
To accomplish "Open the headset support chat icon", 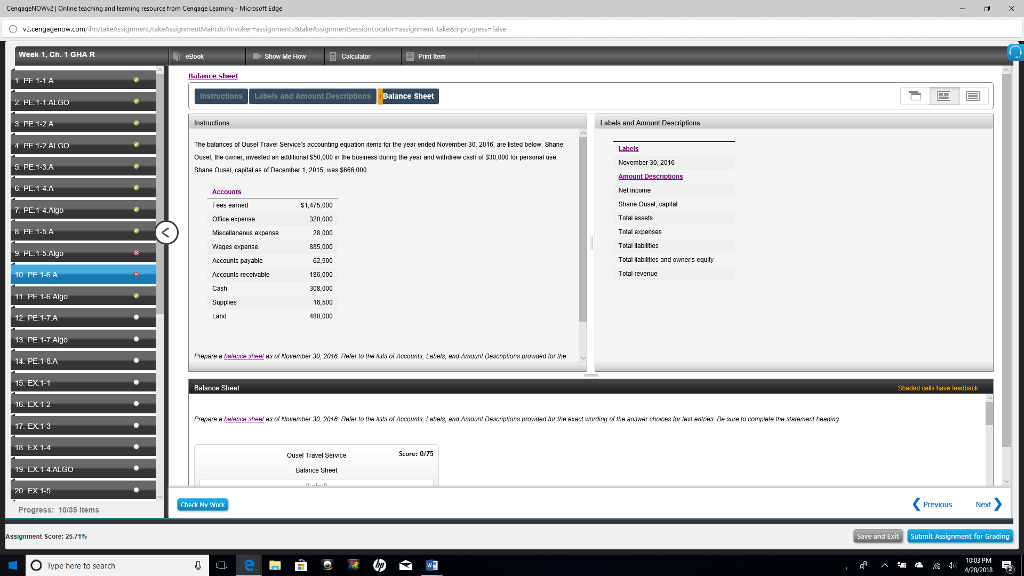I will [1015, 52].
